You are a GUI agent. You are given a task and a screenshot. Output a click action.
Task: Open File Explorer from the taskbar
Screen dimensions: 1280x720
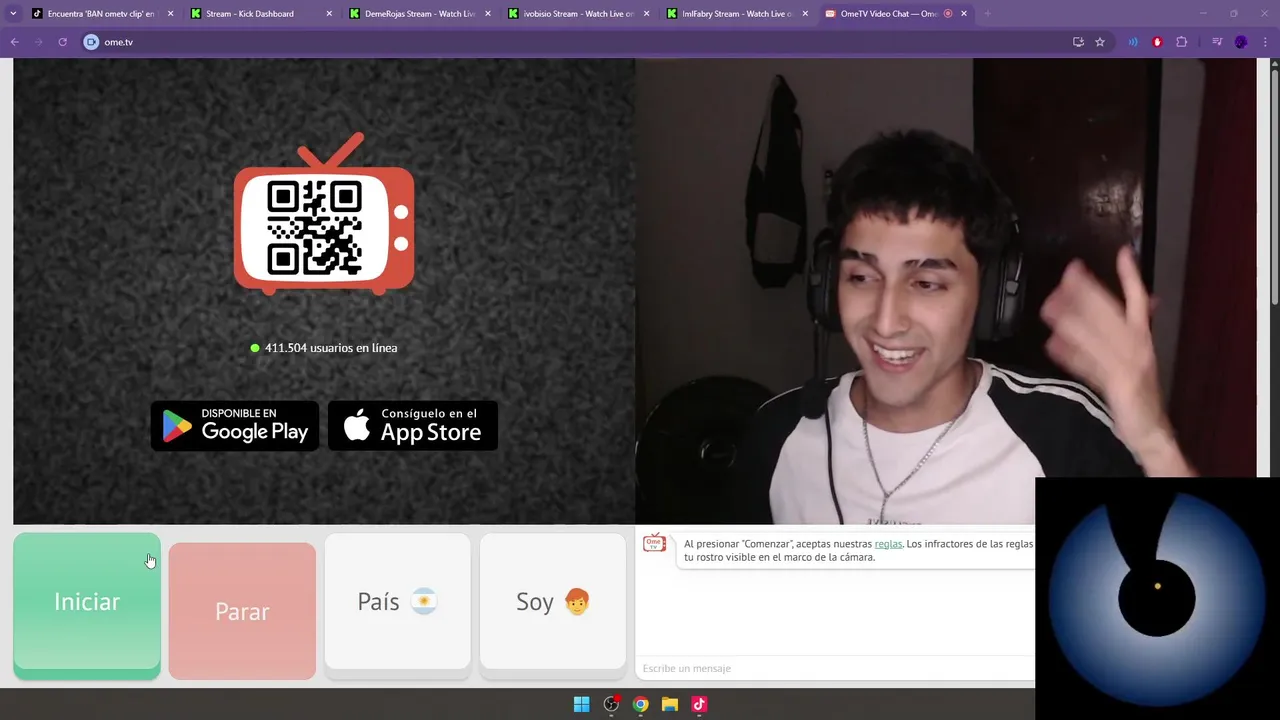(x=670, y=704)
